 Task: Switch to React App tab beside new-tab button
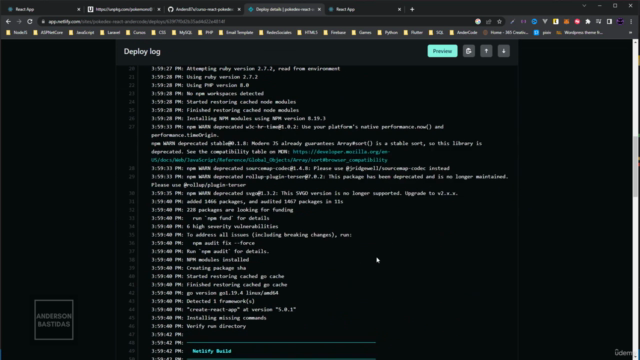coord(364,9)
